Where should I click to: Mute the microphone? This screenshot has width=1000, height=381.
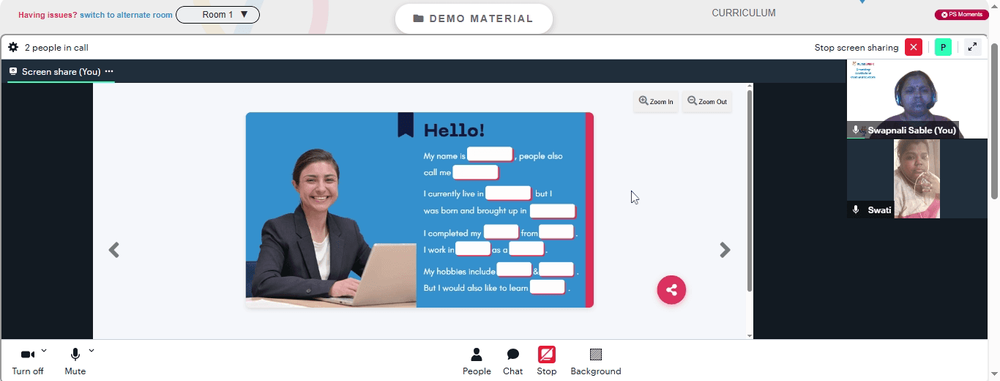pos(75,362)
